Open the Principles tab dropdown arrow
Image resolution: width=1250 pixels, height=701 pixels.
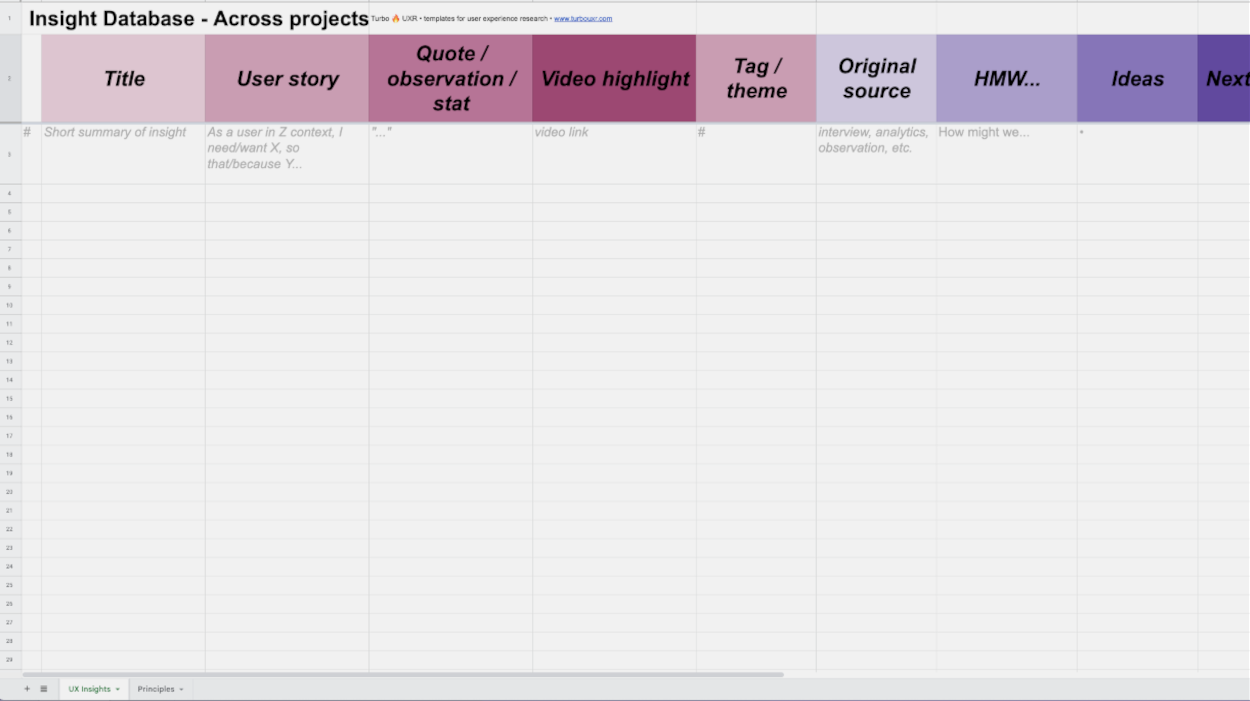point(180,689)
